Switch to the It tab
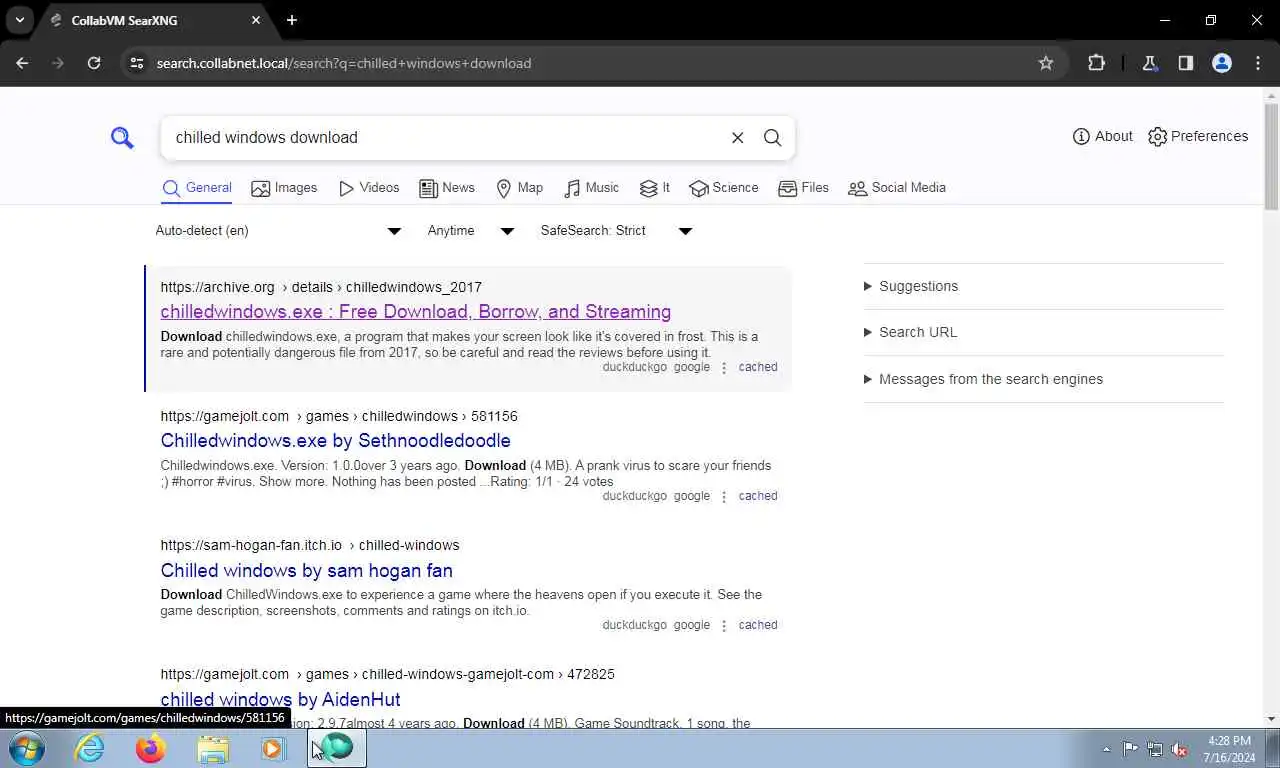 (x=655, y=188)
